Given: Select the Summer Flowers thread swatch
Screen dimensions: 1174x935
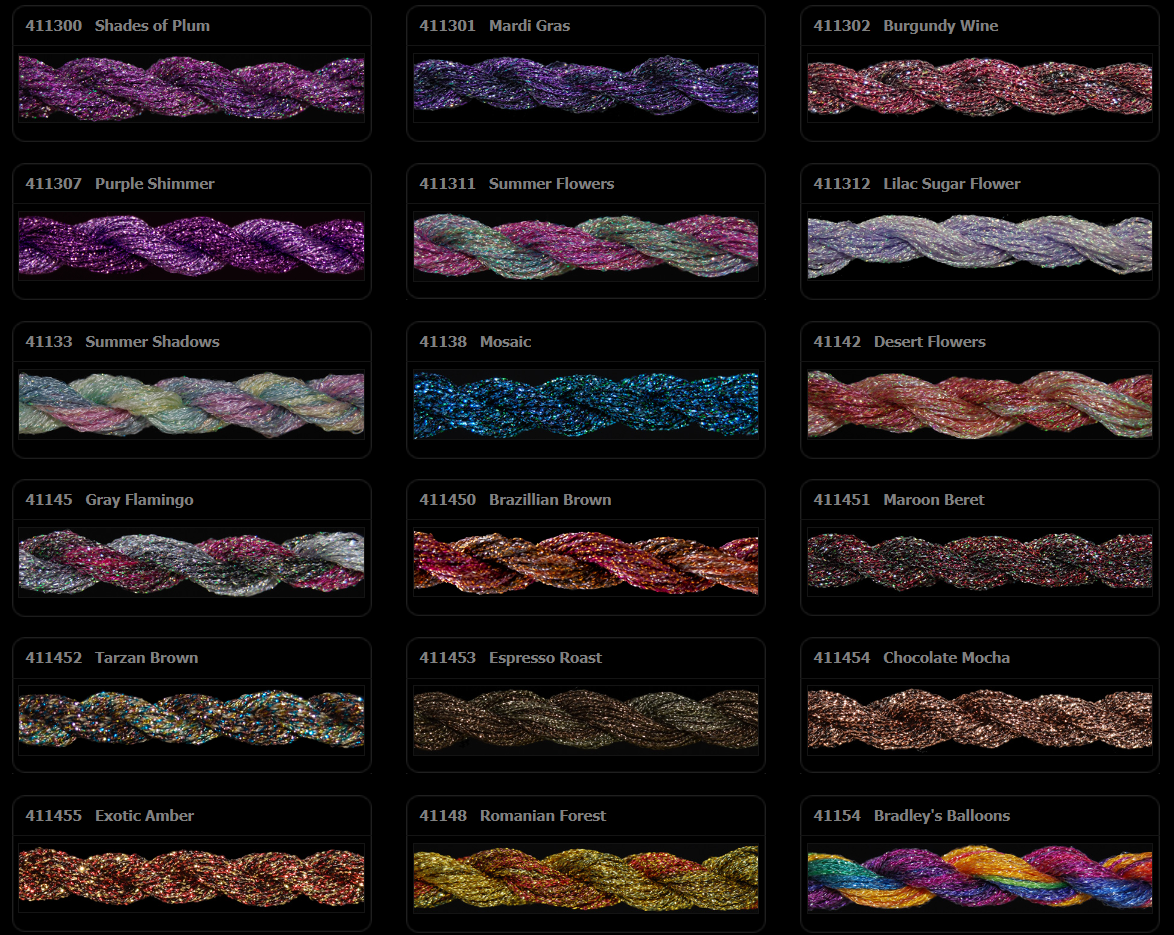Looking at the screenshot, I should 586,246.
